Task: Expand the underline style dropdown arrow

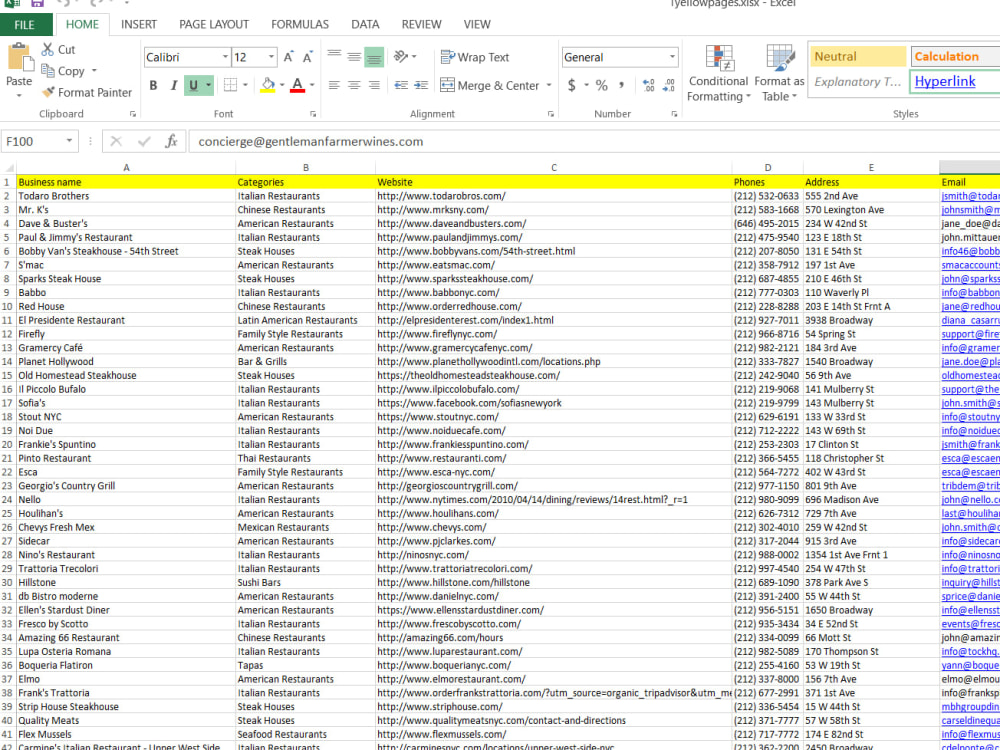Action: [208, 85]
